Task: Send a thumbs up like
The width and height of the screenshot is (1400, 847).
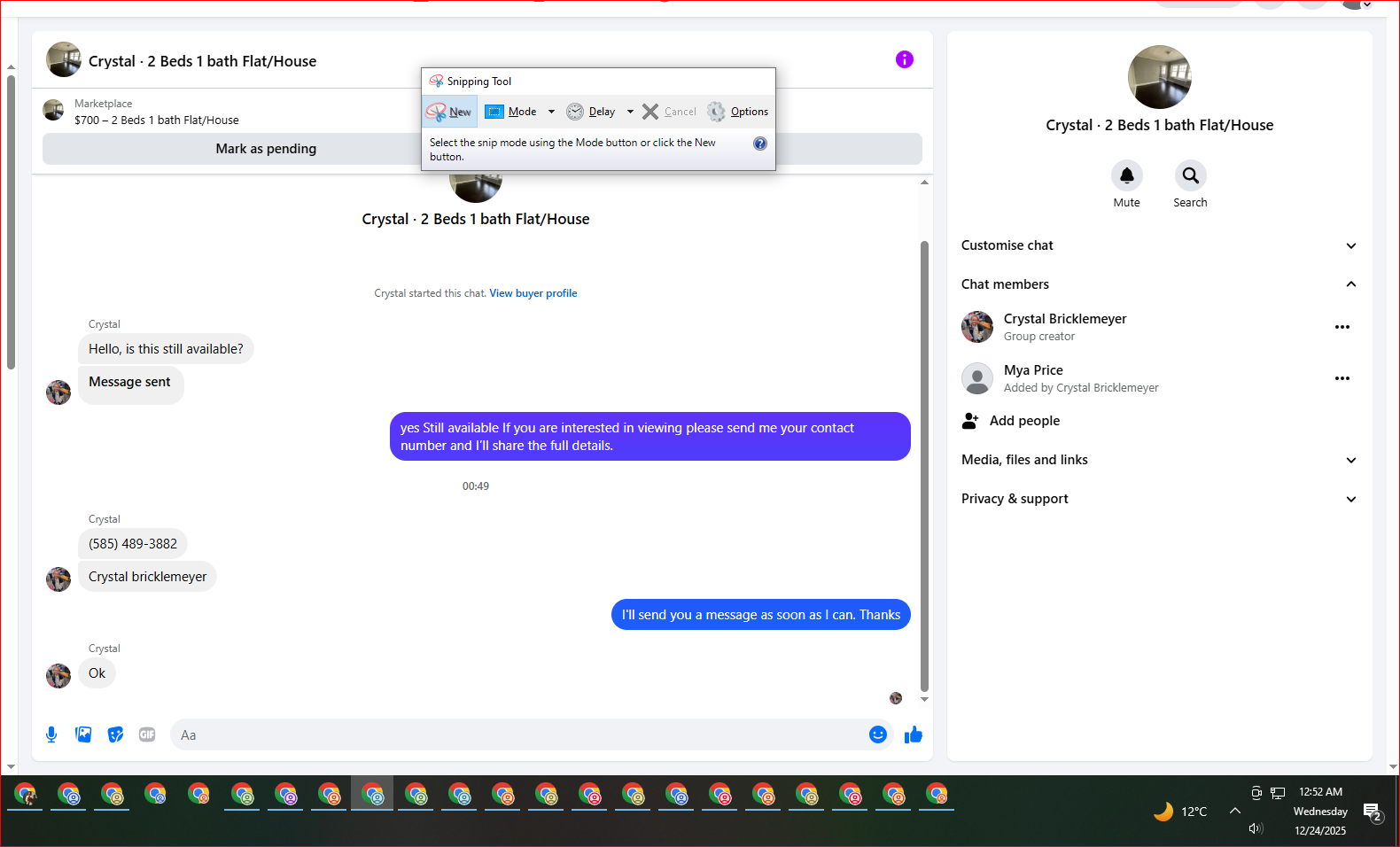Action: tap(914, 734)
